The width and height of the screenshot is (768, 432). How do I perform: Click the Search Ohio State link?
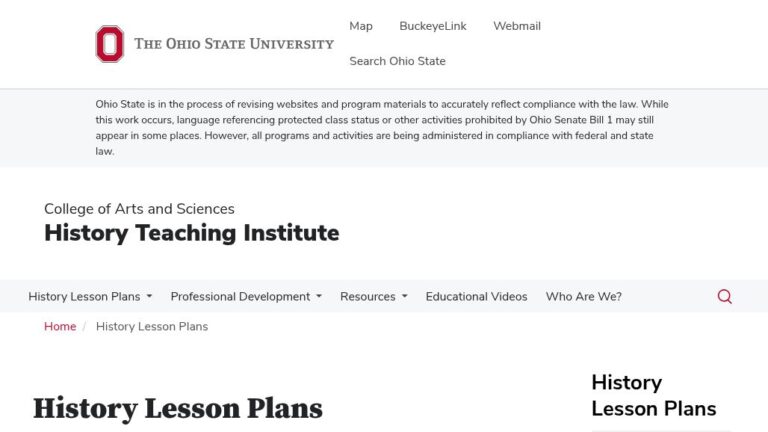[397, 61]
